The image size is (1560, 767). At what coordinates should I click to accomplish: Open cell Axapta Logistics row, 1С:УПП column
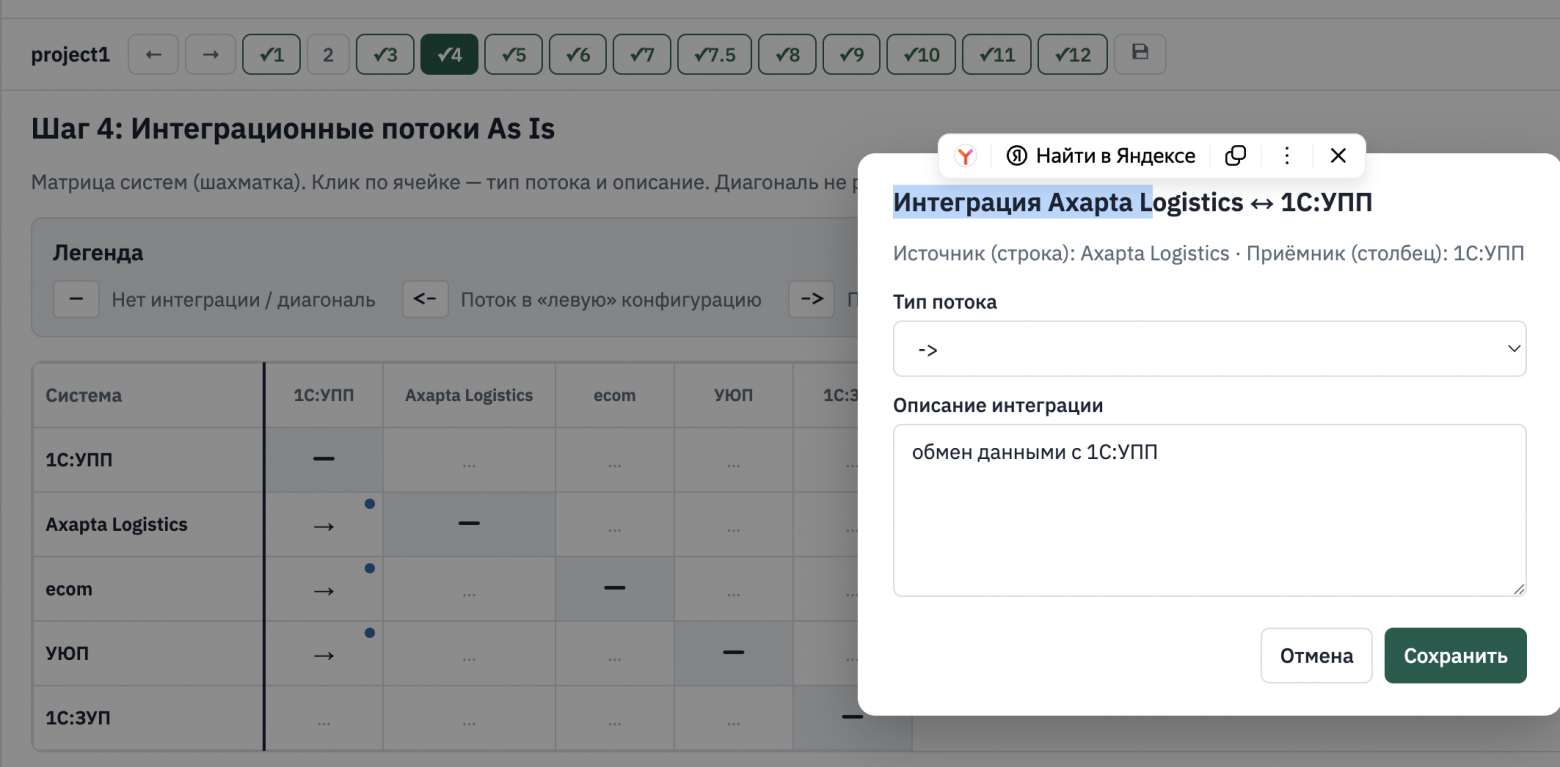click(323, 524)
